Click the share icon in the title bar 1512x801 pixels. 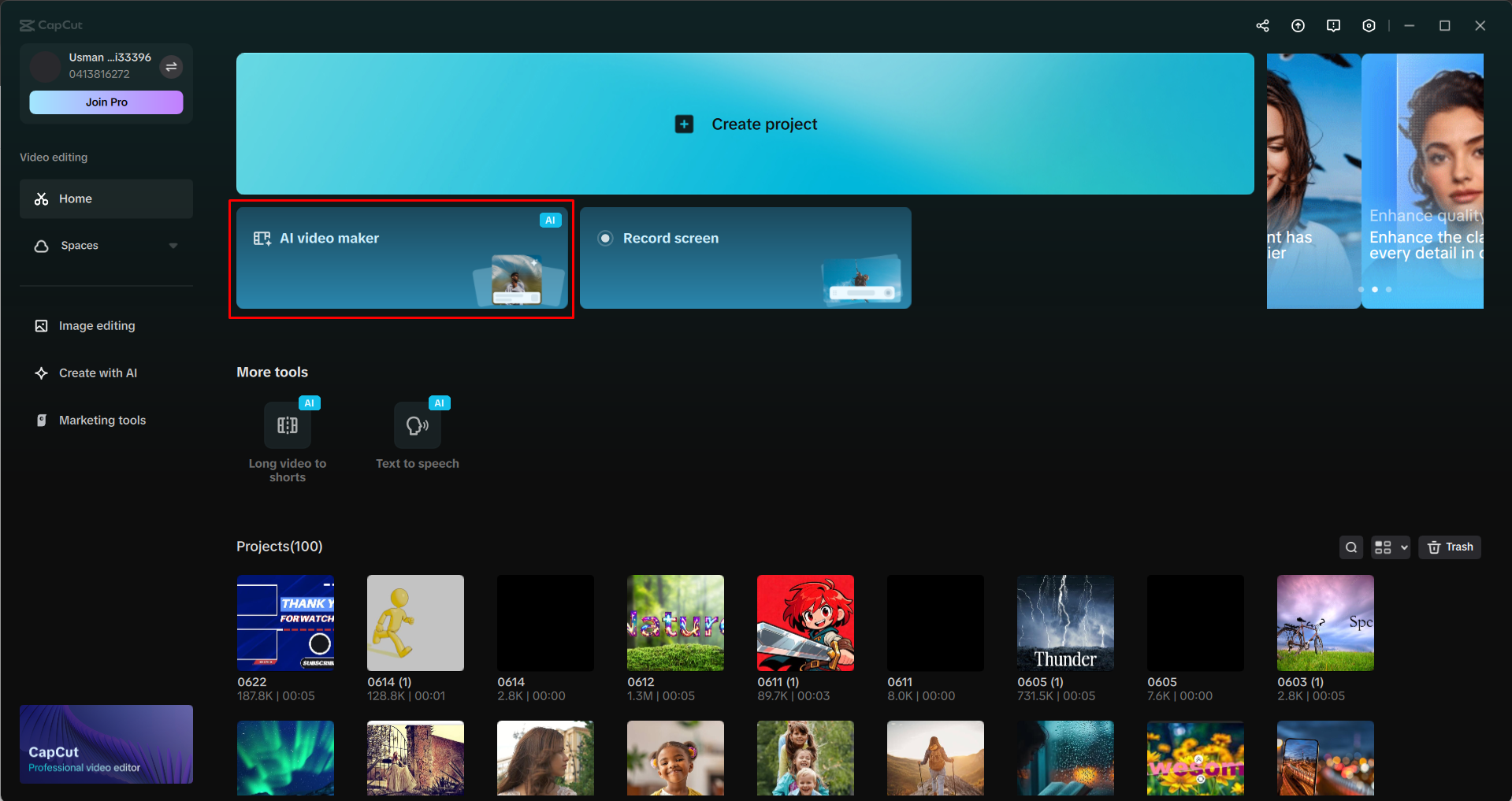(1262, 25)
